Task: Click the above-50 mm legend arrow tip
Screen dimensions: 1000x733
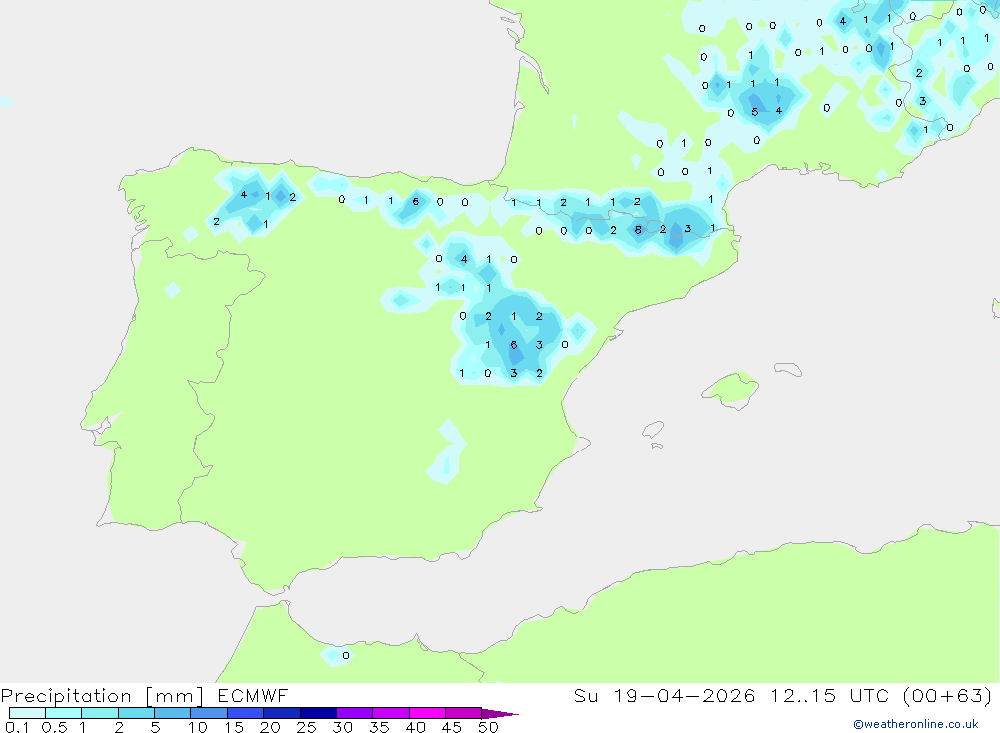Action: (x=500, y=714)
